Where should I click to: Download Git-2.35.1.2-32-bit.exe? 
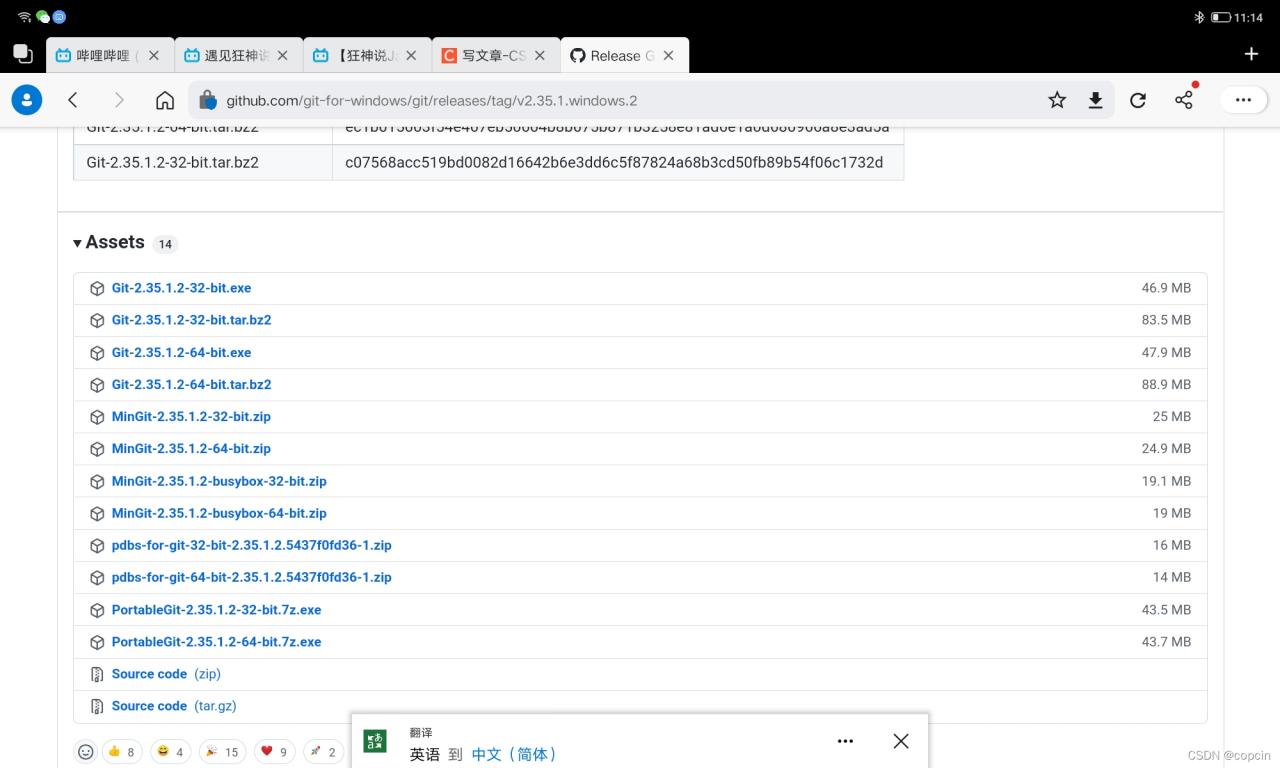click(x=181, y=288)
